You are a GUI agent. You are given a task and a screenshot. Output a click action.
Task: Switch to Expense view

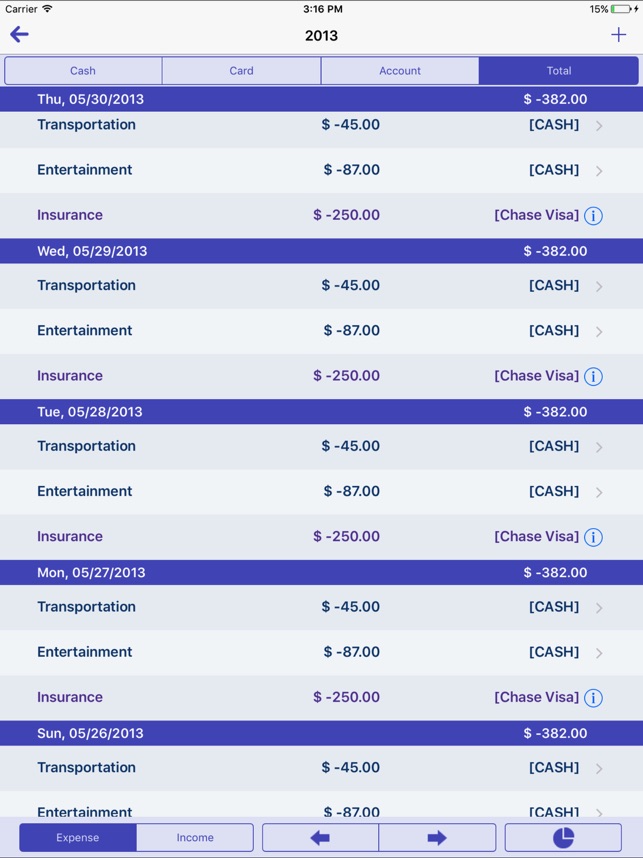(78, 837)
